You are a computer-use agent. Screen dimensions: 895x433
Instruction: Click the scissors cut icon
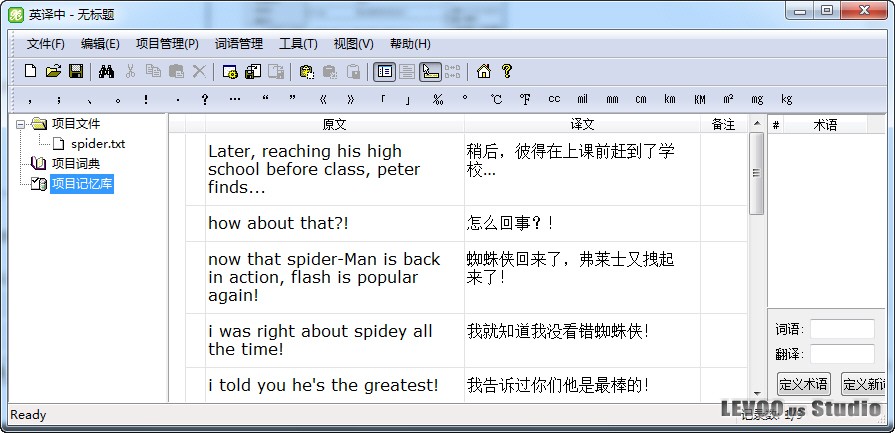pyautogui.click(x=130, y=71)
